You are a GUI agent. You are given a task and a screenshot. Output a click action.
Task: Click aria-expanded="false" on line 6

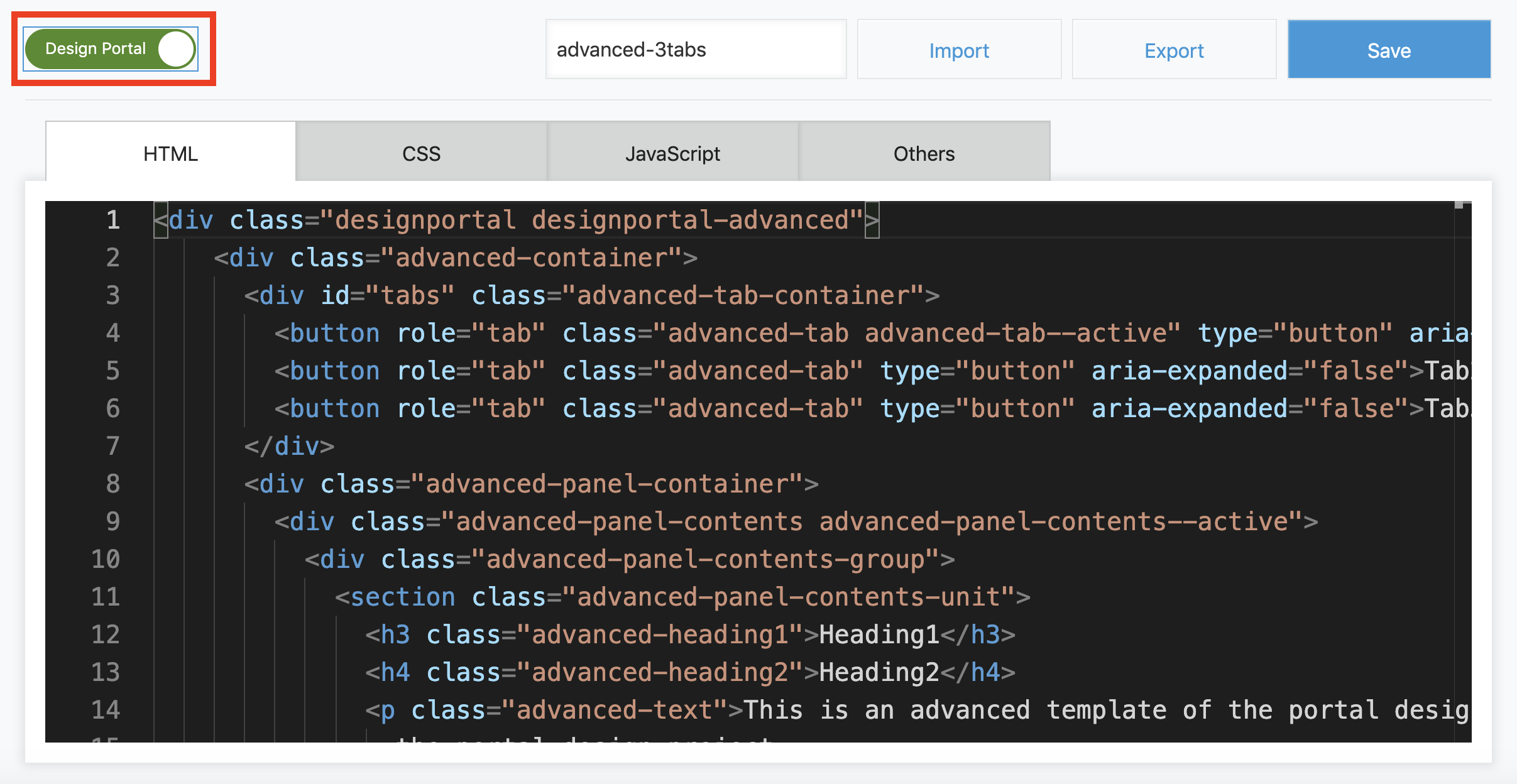coord(1249,408)
